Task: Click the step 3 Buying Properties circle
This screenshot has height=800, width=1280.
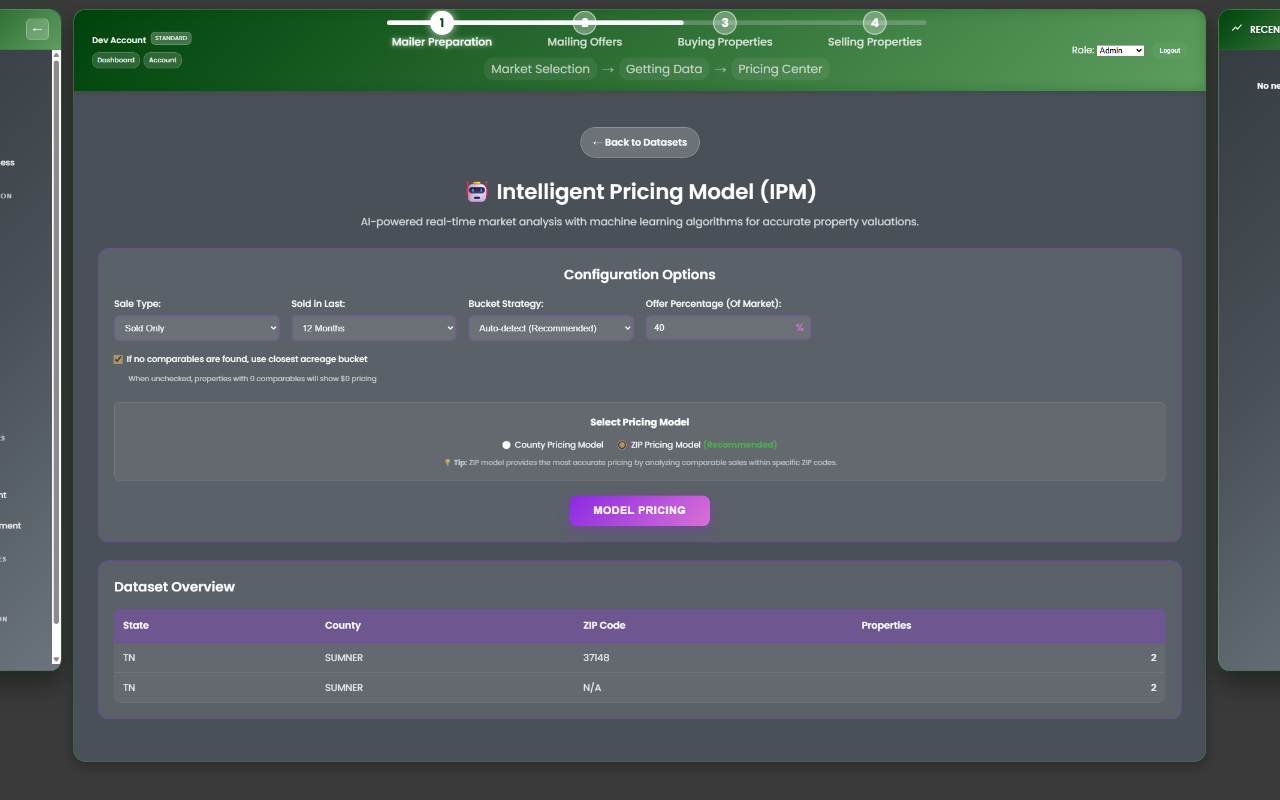Action: coord(724,23)
